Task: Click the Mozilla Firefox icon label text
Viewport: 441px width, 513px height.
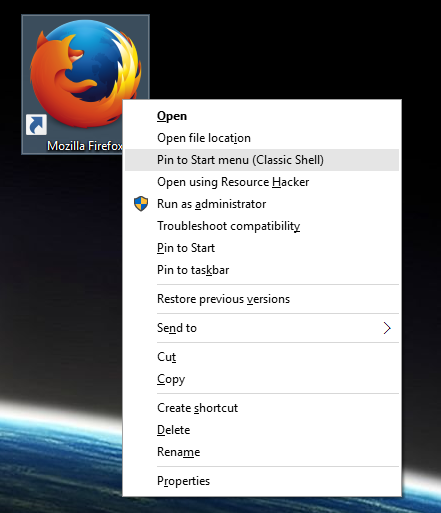Action: [85, 146]
